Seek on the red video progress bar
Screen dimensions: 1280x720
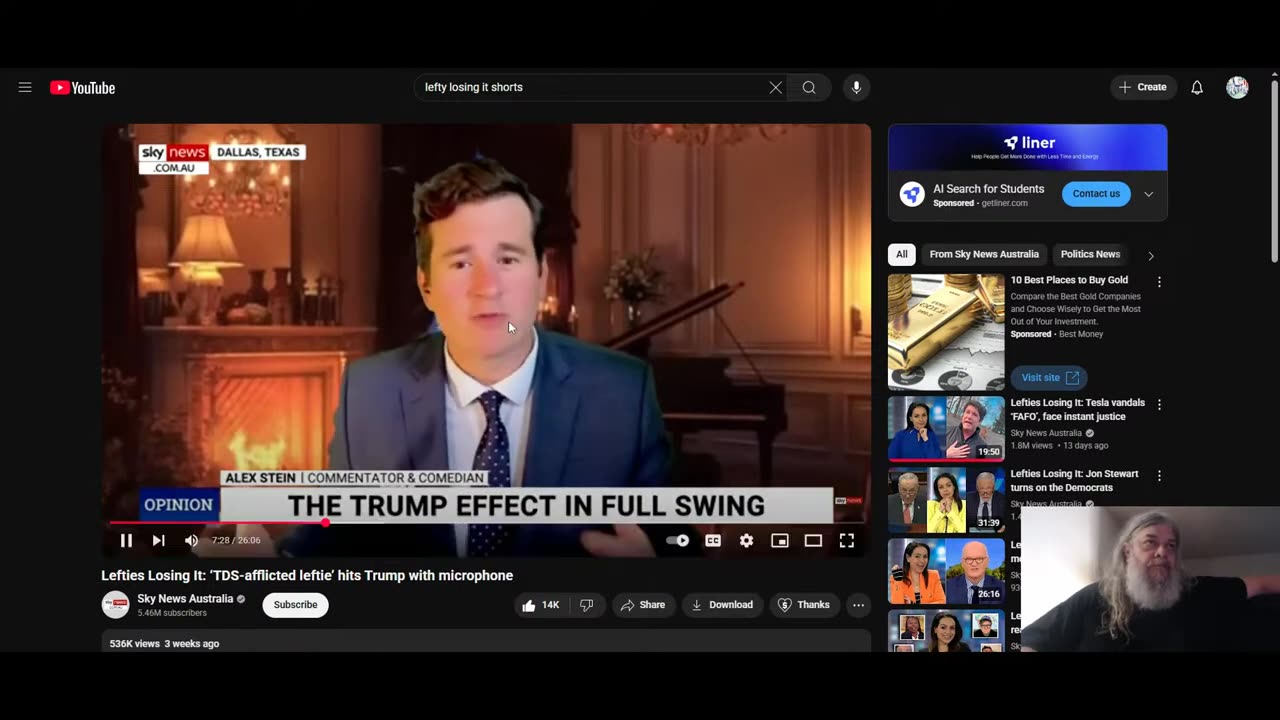tap(486, 522)
